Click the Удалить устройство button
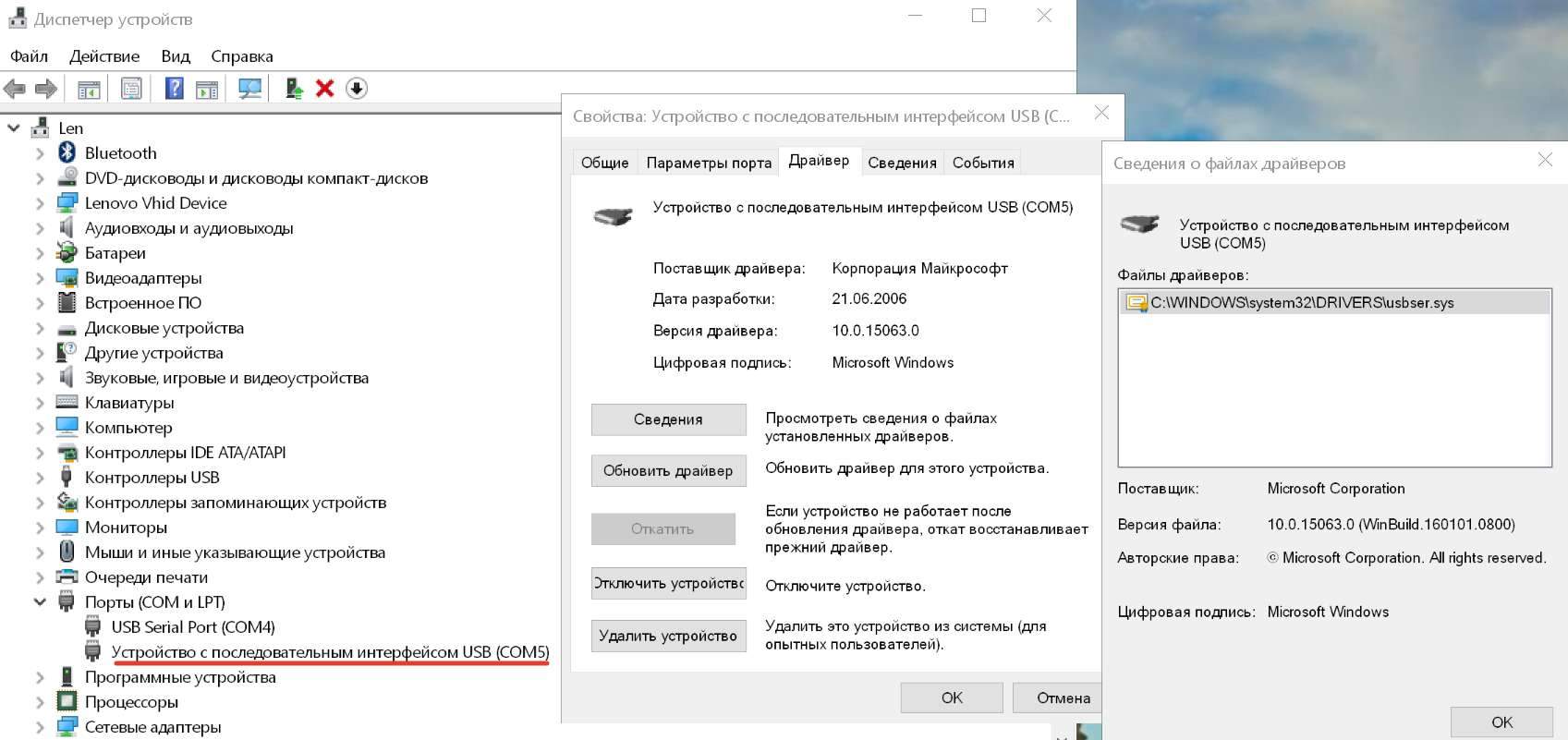1568x740 pixels. (668, 636)
